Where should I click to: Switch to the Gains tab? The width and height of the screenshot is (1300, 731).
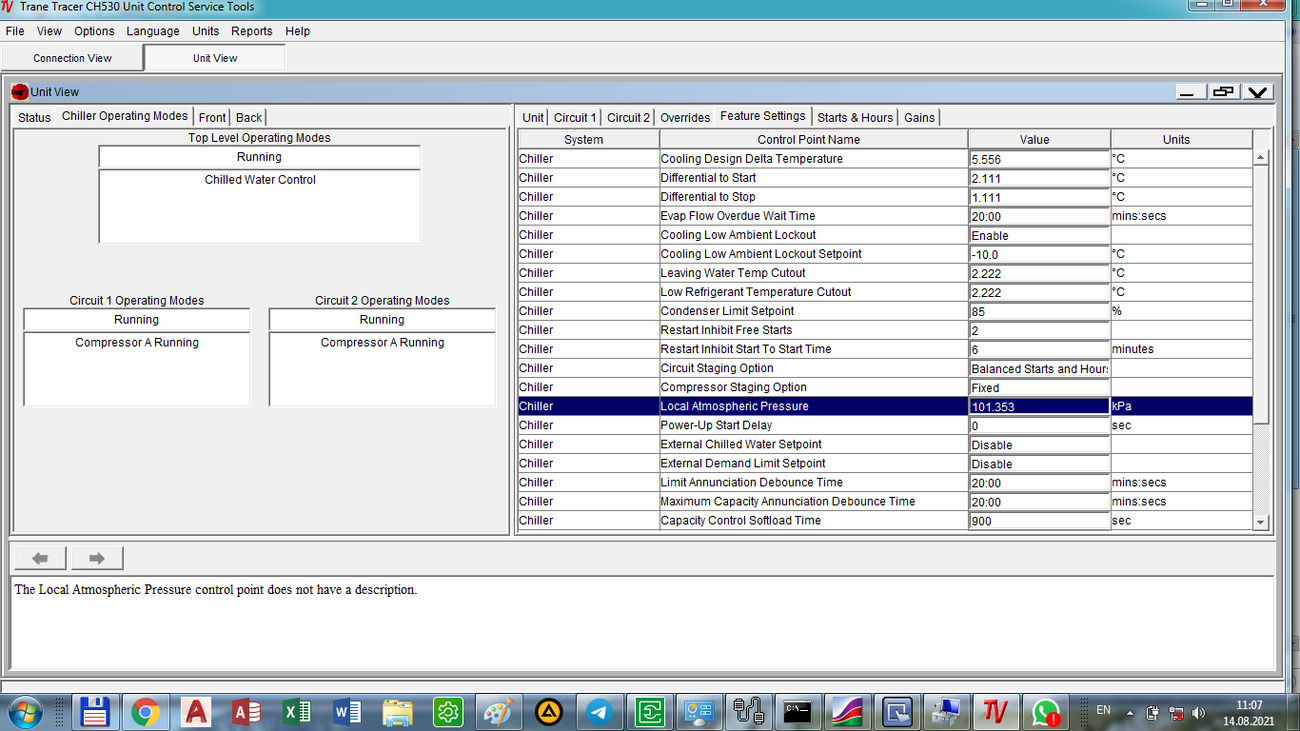pyautogui.click(x=919, y=117)
